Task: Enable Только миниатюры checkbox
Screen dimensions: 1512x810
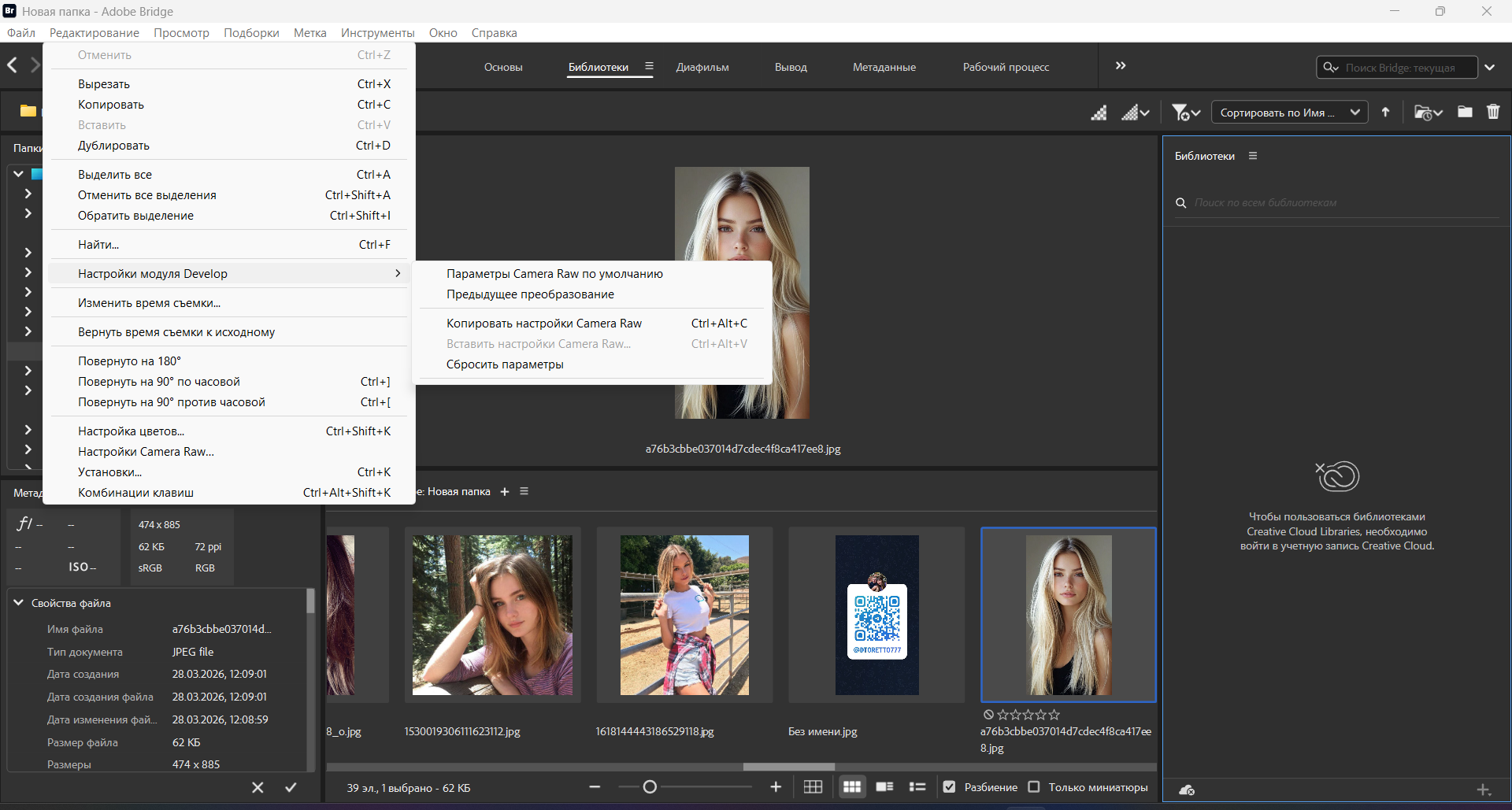Action: point(1034,787)
